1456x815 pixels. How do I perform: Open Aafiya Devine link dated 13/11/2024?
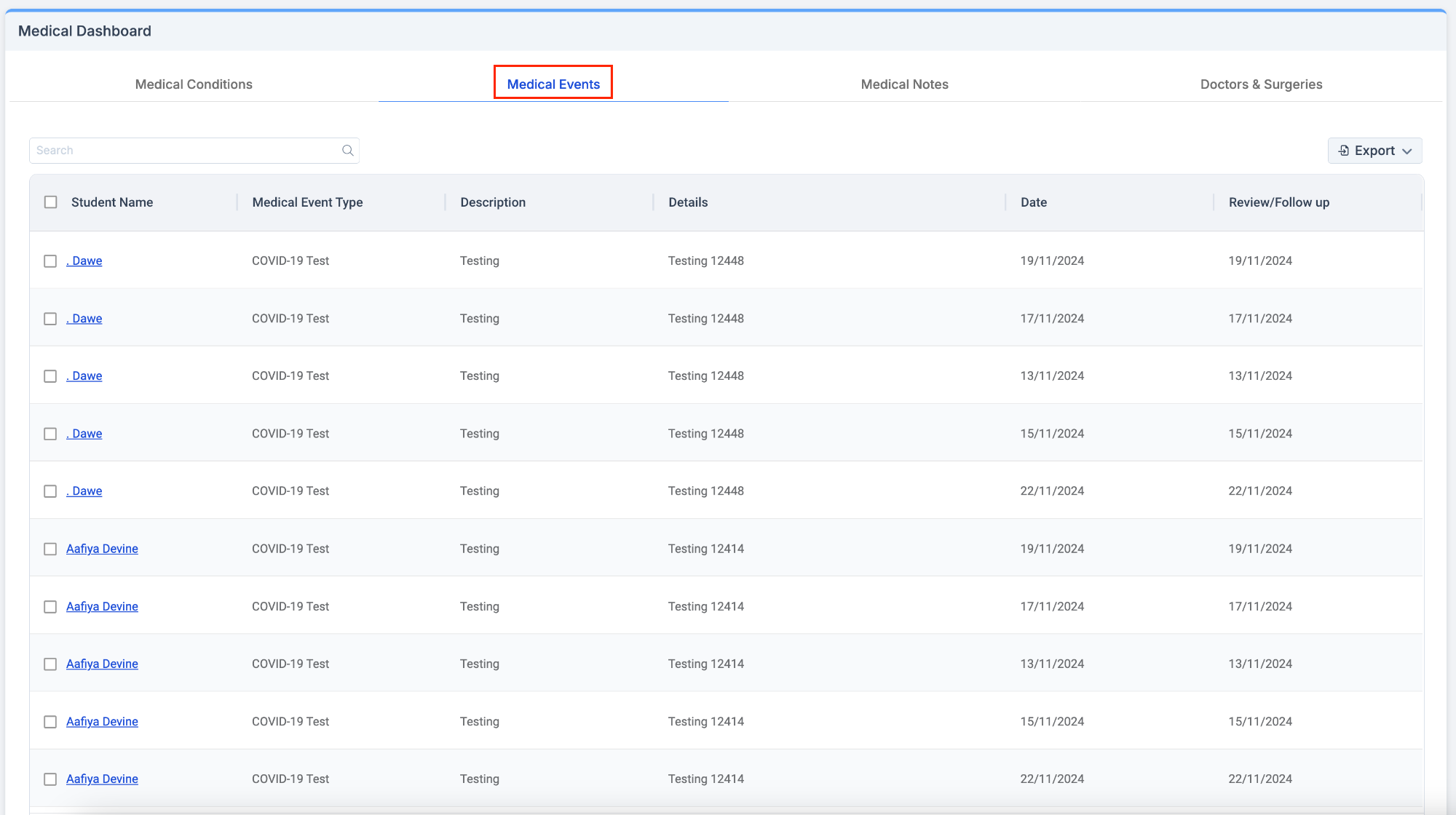(102, 664)
